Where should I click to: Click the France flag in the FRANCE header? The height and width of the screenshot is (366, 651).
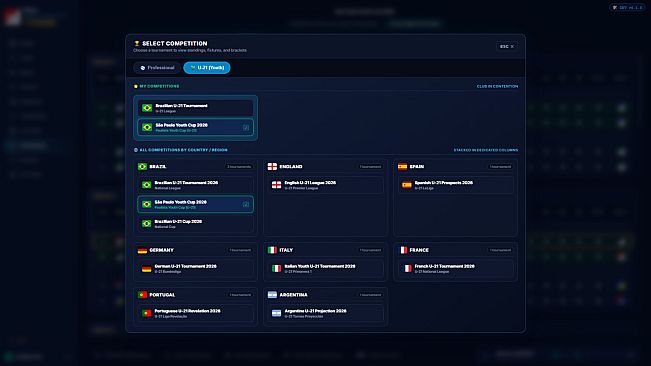(403, 250)
